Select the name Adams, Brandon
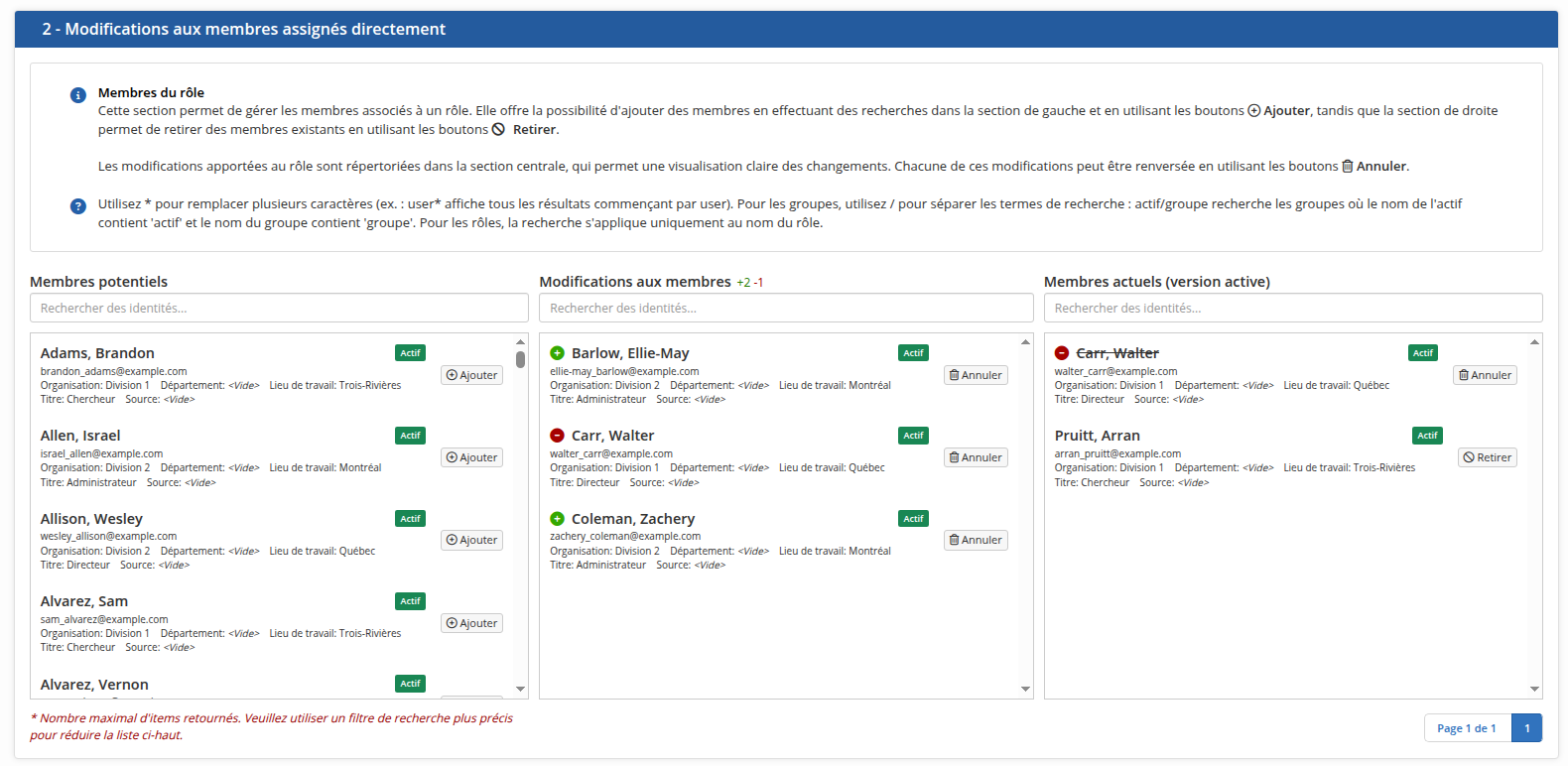 coord(97,353)
